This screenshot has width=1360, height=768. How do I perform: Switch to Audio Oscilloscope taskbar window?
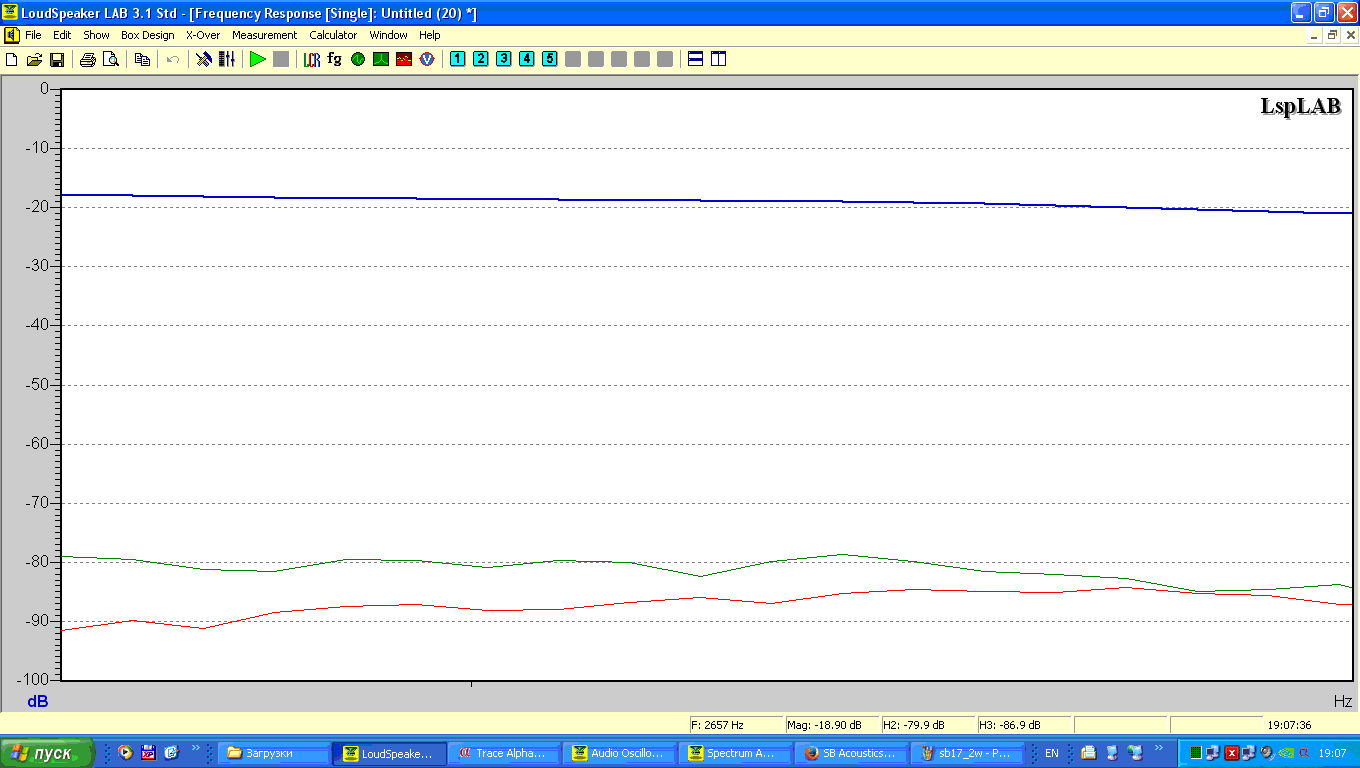tap(620, 753)
